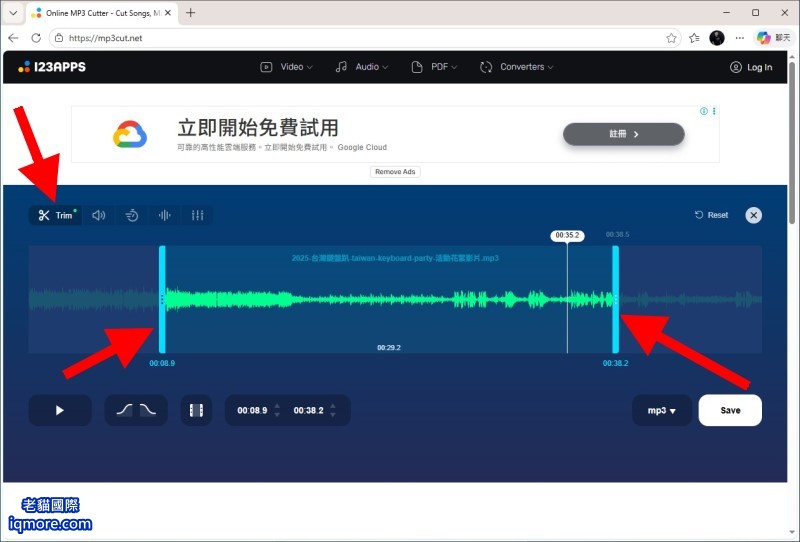Click the start time 00:08.9 field
The width and height of the screenshot is (800, 542).
[252, 410]
